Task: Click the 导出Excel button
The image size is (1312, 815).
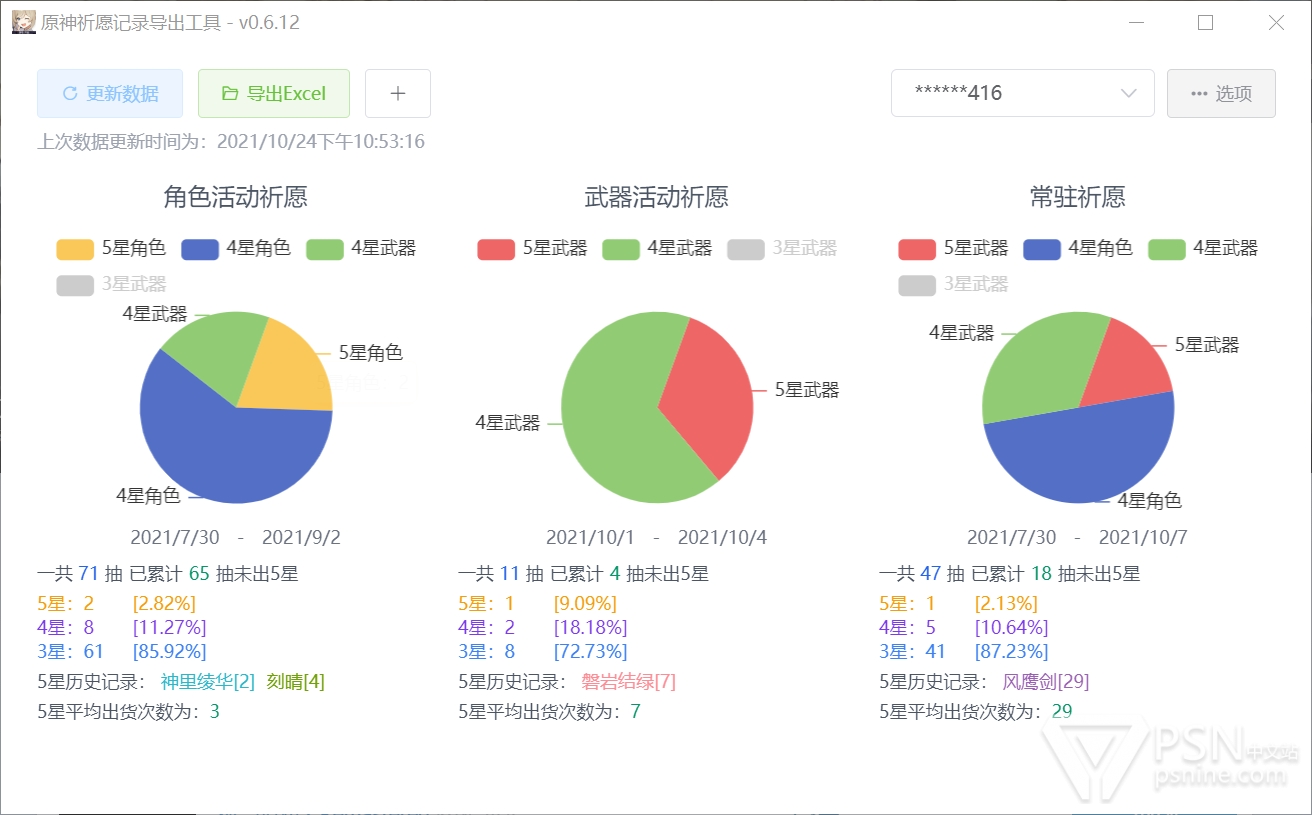Action: coord(274,93)
